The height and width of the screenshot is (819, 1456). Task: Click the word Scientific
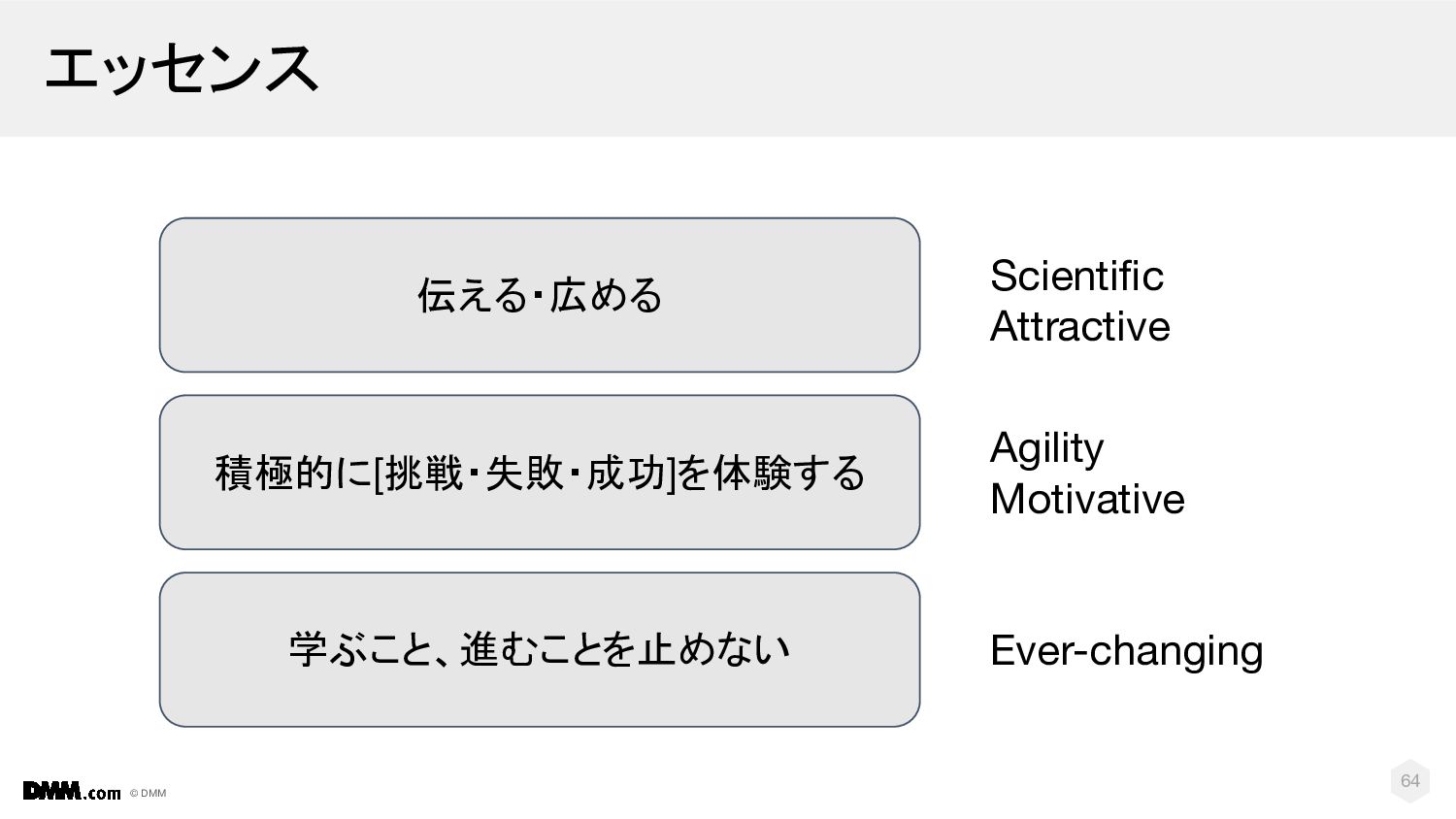[1076, 276]
